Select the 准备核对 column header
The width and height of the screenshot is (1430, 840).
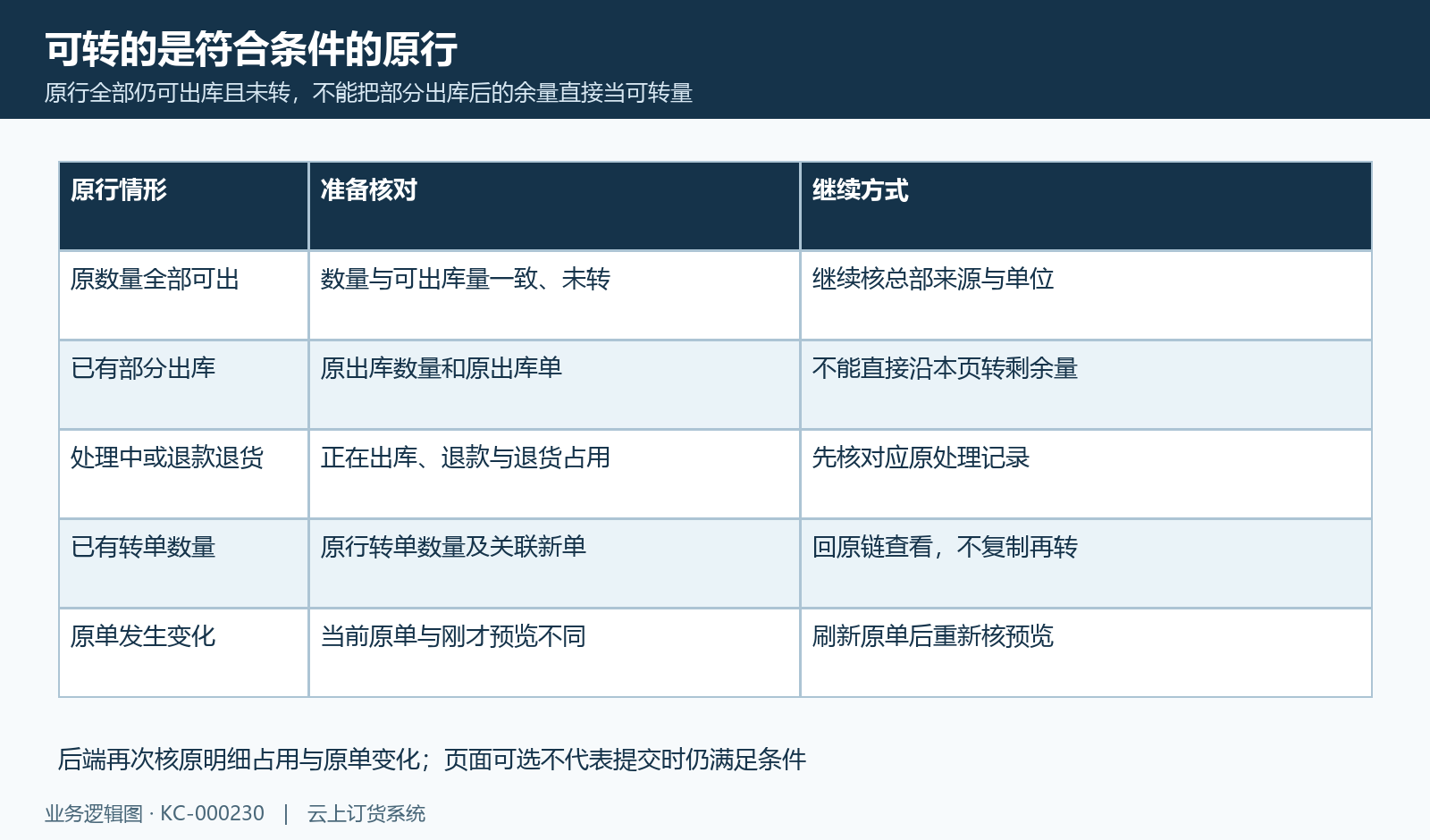[x=554, y=206]
